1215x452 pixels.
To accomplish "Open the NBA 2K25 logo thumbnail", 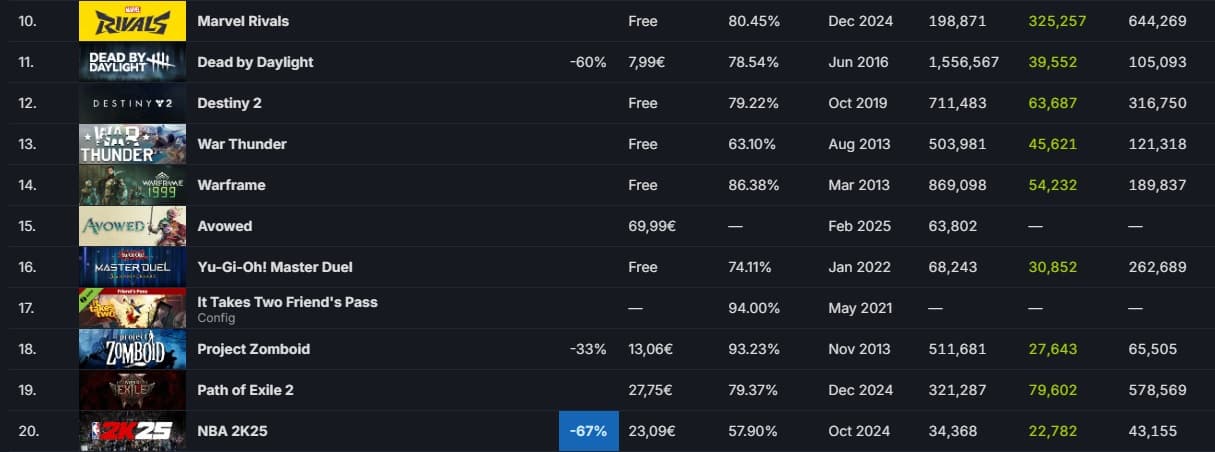I will pyautogui.click(x=132, y=431).
